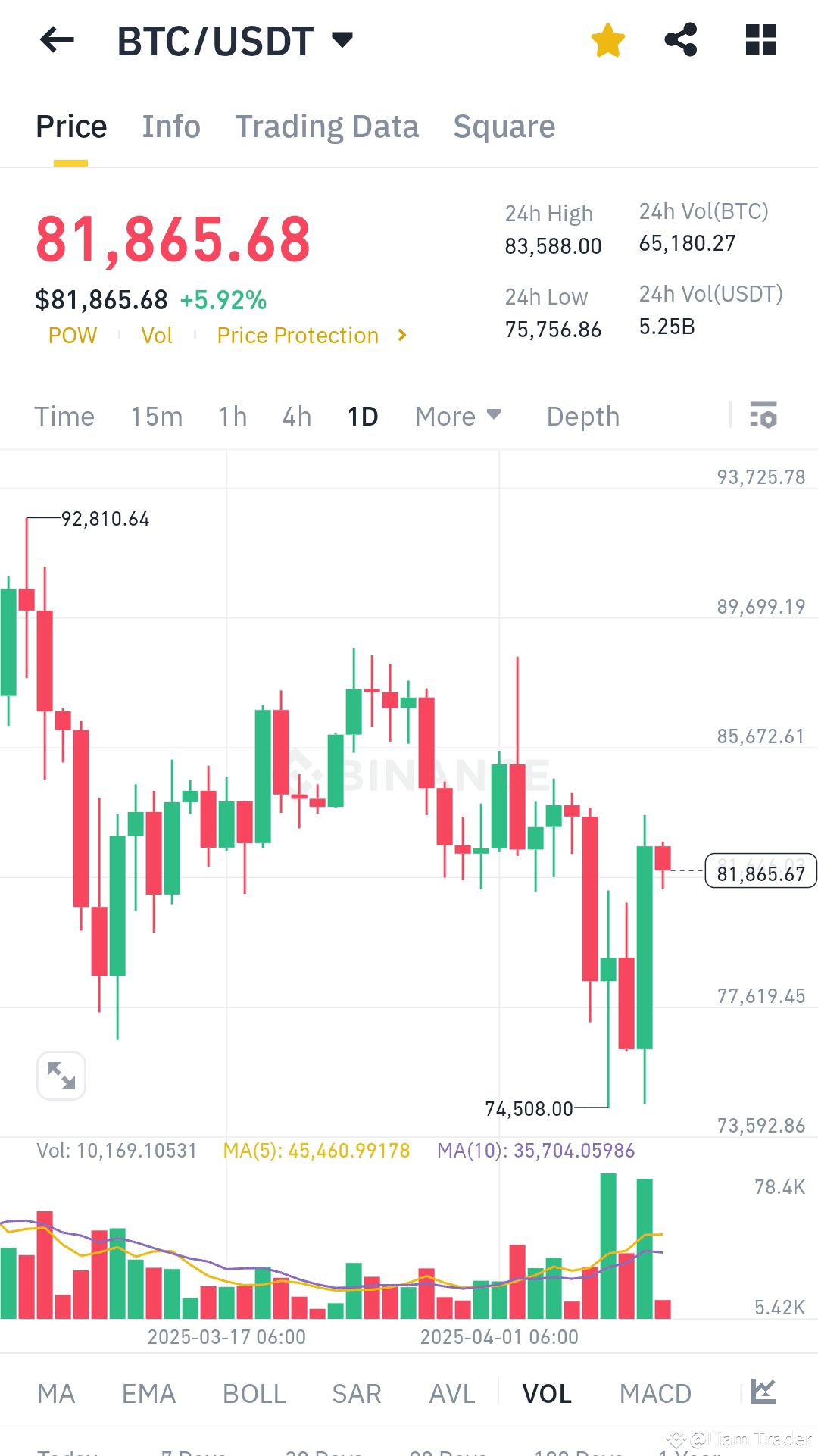Image resolution: width=818 pixels, height=1456 pixels.
Task: Open the chart style icon next to MACD
Action: click(763, 1392)
